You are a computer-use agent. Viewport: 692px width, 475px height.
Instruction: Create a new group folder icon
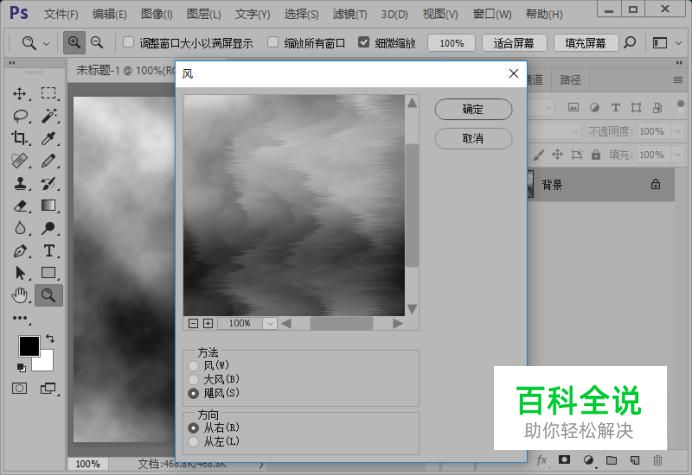(611, 460)
